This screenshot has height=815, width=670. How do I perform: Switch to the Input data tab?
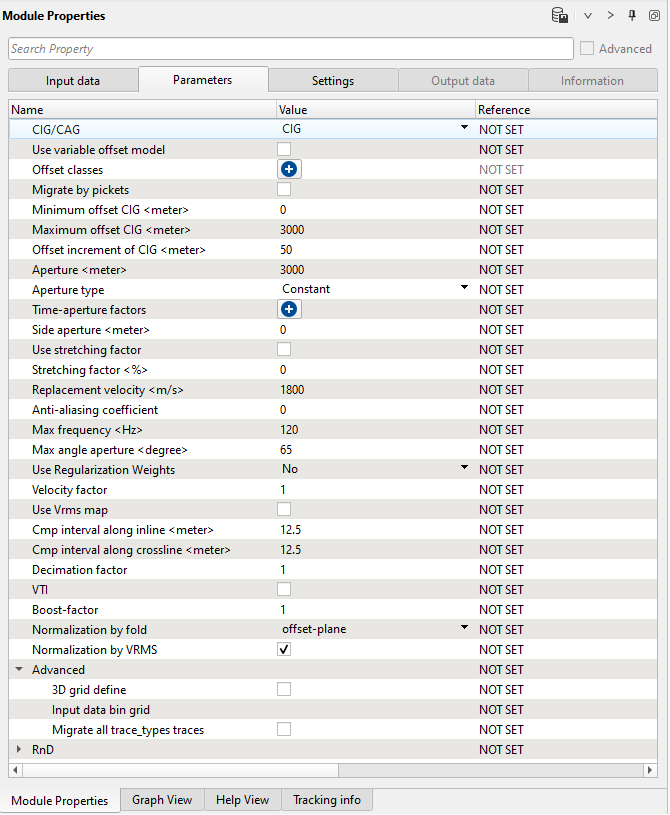73,81
